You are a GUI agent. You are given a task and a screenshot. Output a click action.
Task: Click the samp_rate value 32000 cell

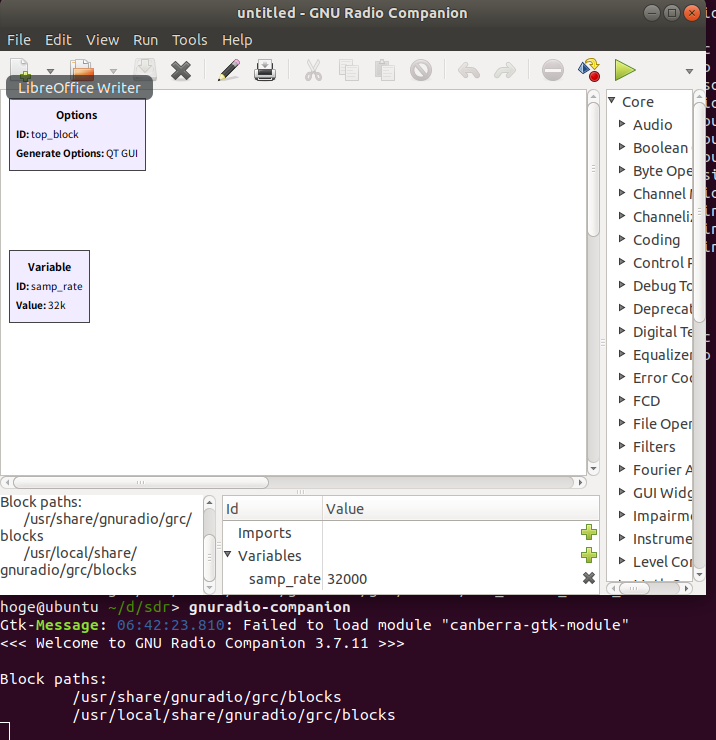[x=347, y=579]
